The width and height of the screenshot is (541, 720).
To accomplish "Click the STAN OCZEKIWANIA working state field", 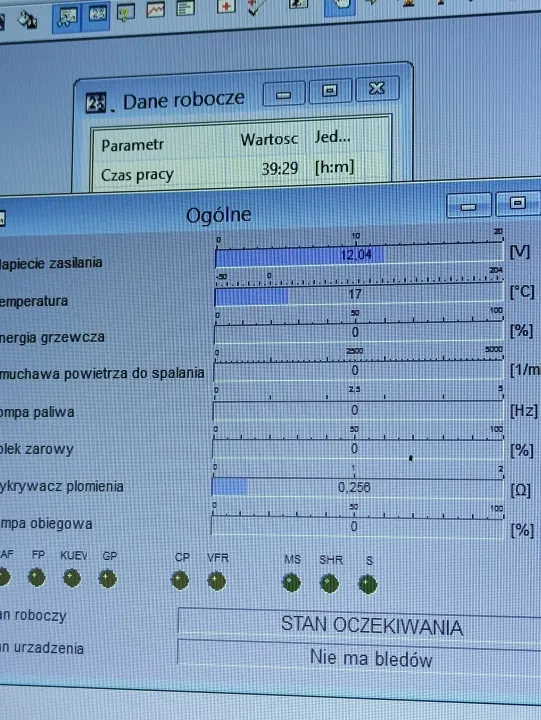I will (360, 625).
